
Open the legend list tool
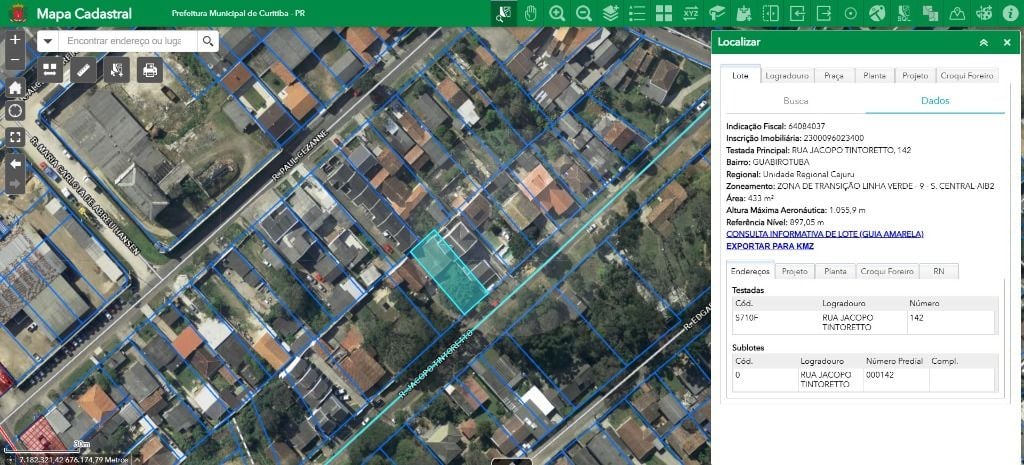(637, 13)
